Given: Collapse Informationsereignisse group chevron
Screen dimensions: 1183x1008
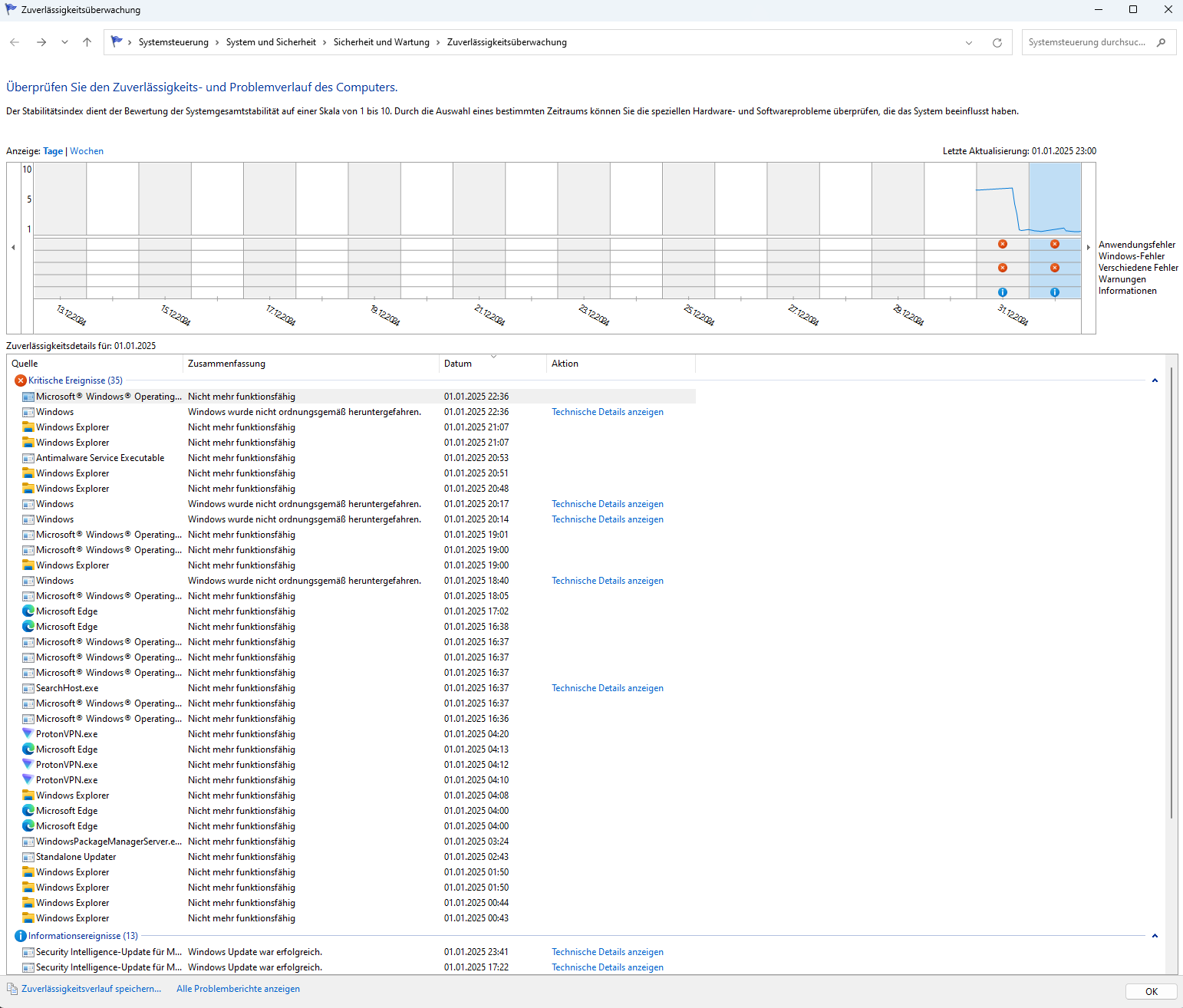Looking at the screenshot, I should click(x=1155, y=936).
